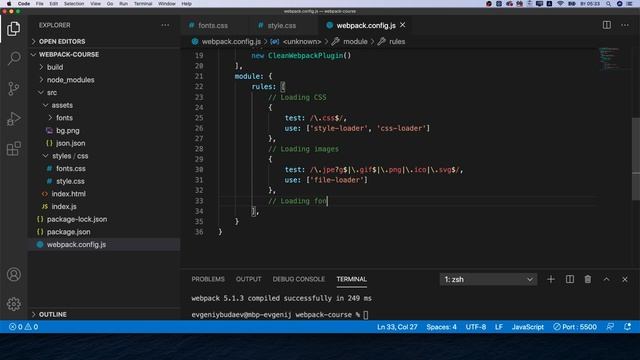Open macOS Spotlight search icon

pyautogui.click(x=608, y=4)
